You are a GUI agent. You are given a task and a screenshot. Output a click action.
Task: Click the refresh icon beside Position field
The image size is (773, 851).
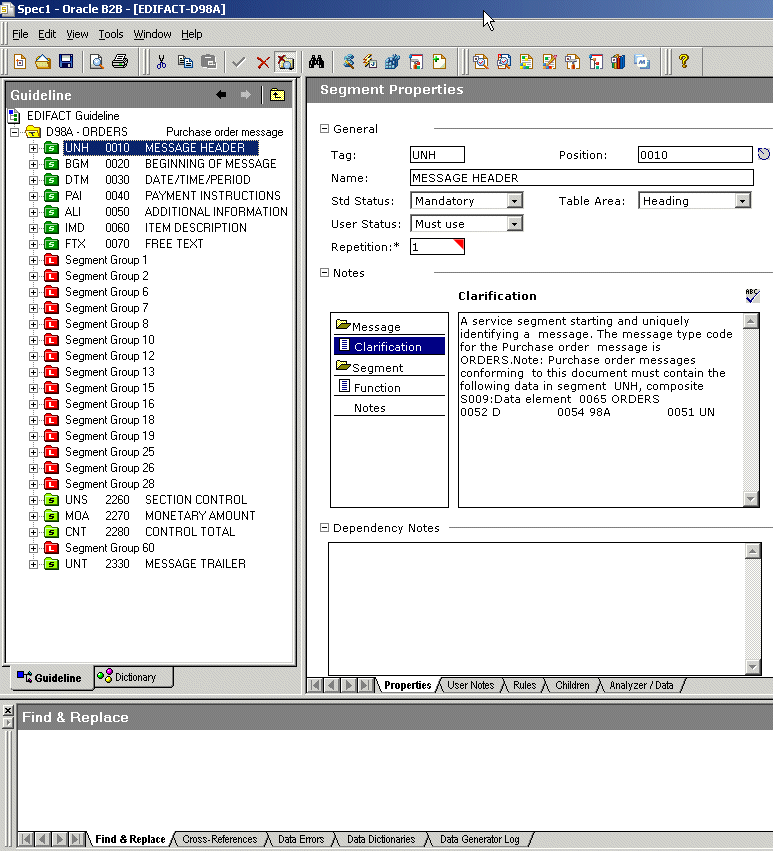[764, 155]
